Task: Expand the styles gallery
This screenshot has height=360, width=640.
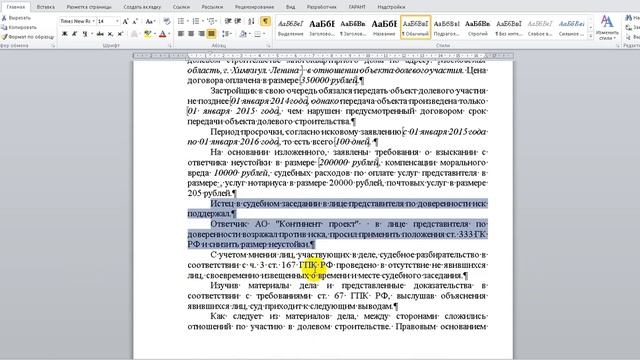Action: [591, 36]
